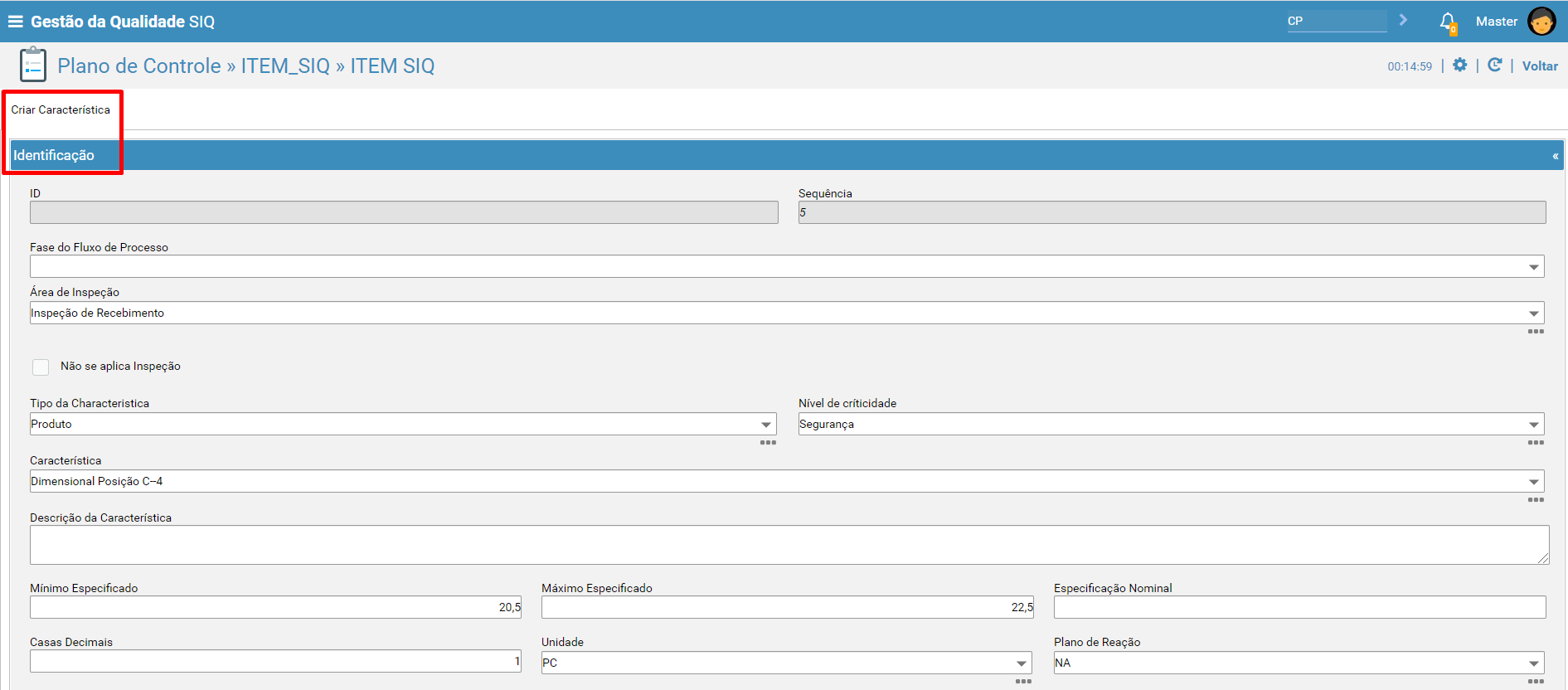The width and height of the screenshot is (1568, 690).
Task: Click Especificação Nominal field
Action: (1299, 607)
